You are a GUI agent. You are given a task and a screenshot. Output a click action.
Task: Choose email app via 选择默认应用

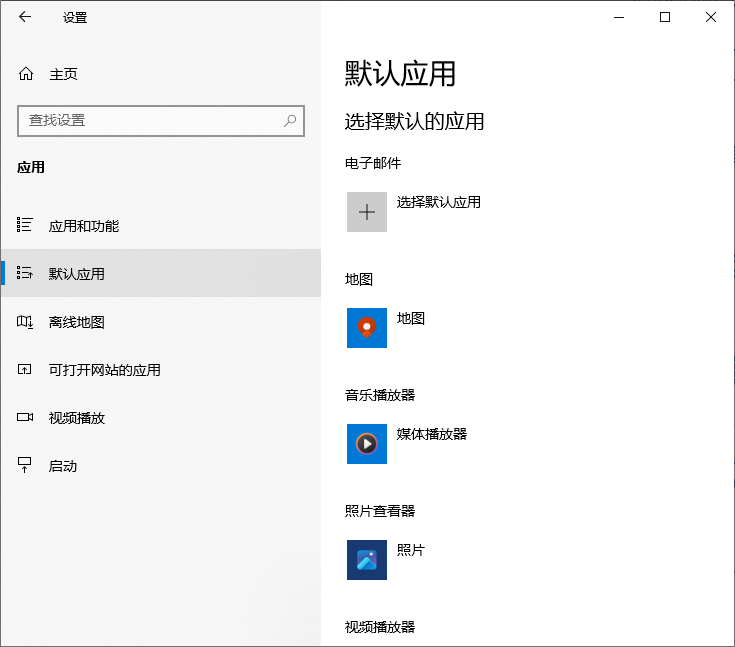point(439,202)
